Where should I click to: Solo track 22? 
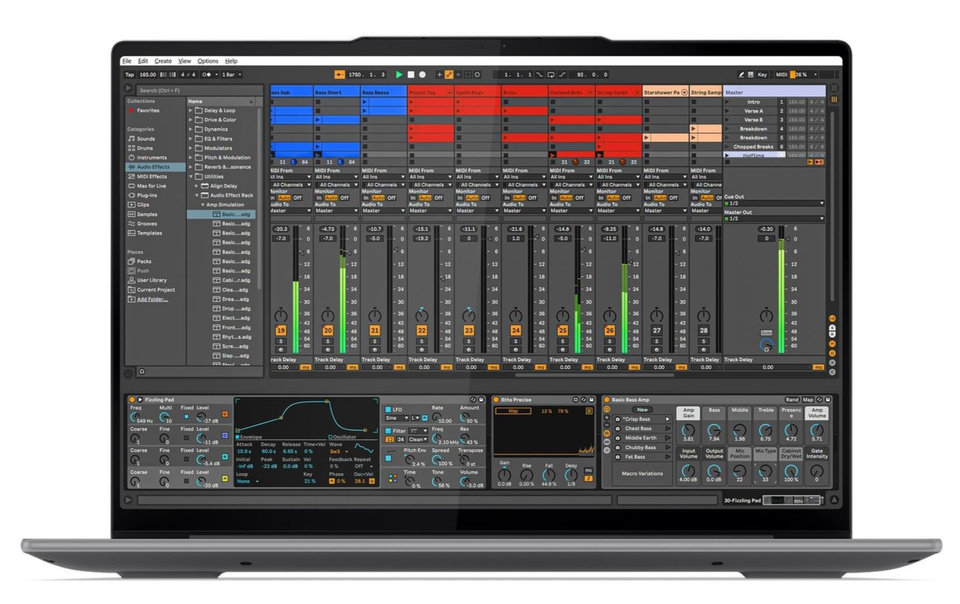[x=422, y=343]
